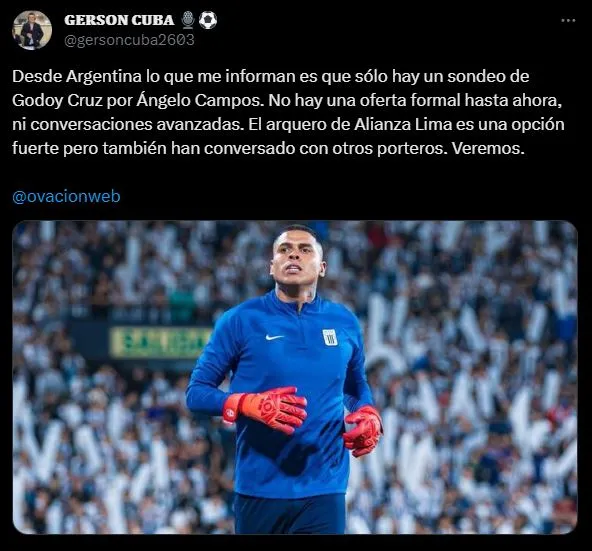The width and height of the screenshot is (592, 551).
Task: Click "Alianza Lima" in the tweet text
Action: (403, 125)
